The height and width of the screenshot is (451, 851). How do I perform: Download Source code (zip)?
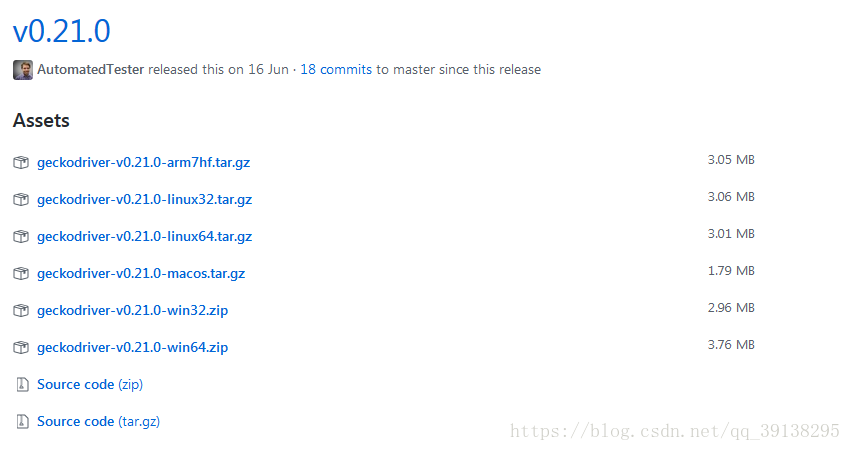pos(90,384)
